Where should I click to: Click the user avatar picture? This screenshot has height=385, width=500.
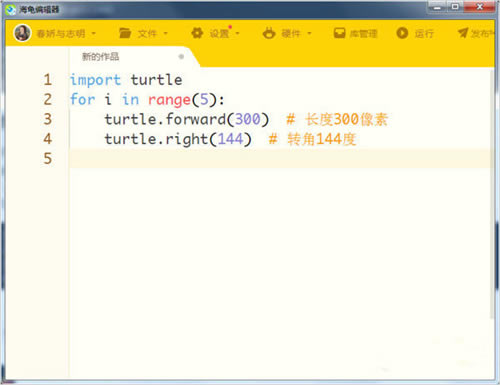tap(22, 33)
